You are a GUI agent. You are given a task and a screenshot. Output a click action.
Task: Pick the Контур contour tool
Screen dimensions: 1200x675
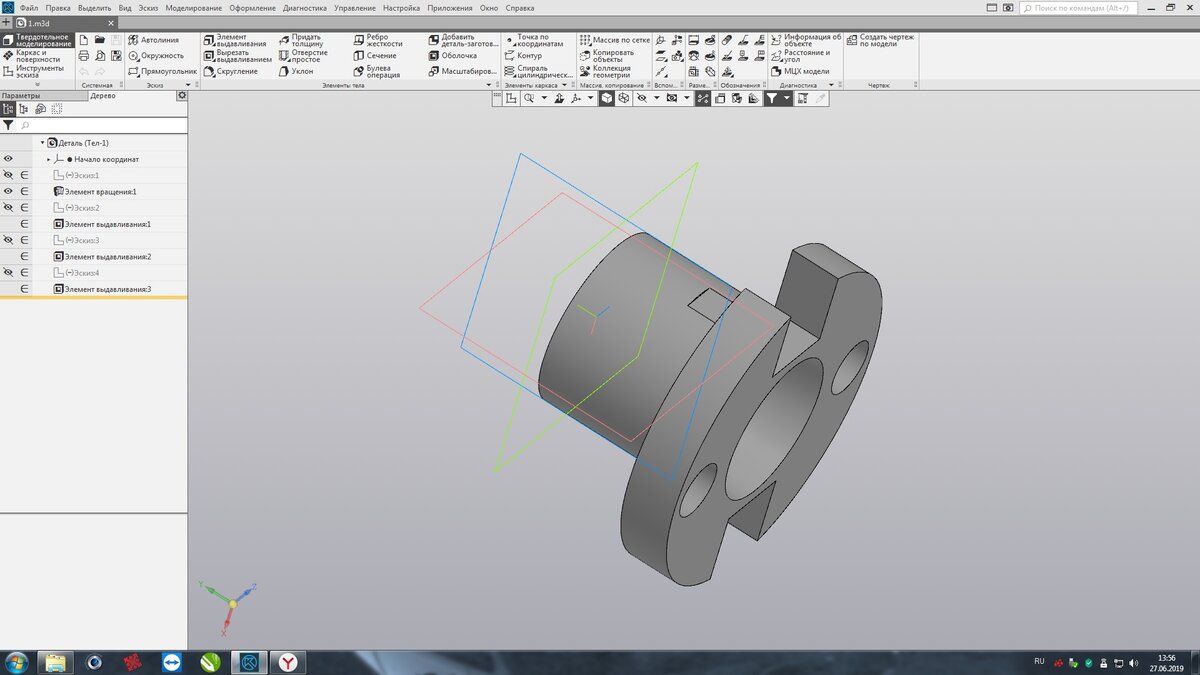point(523,56)
